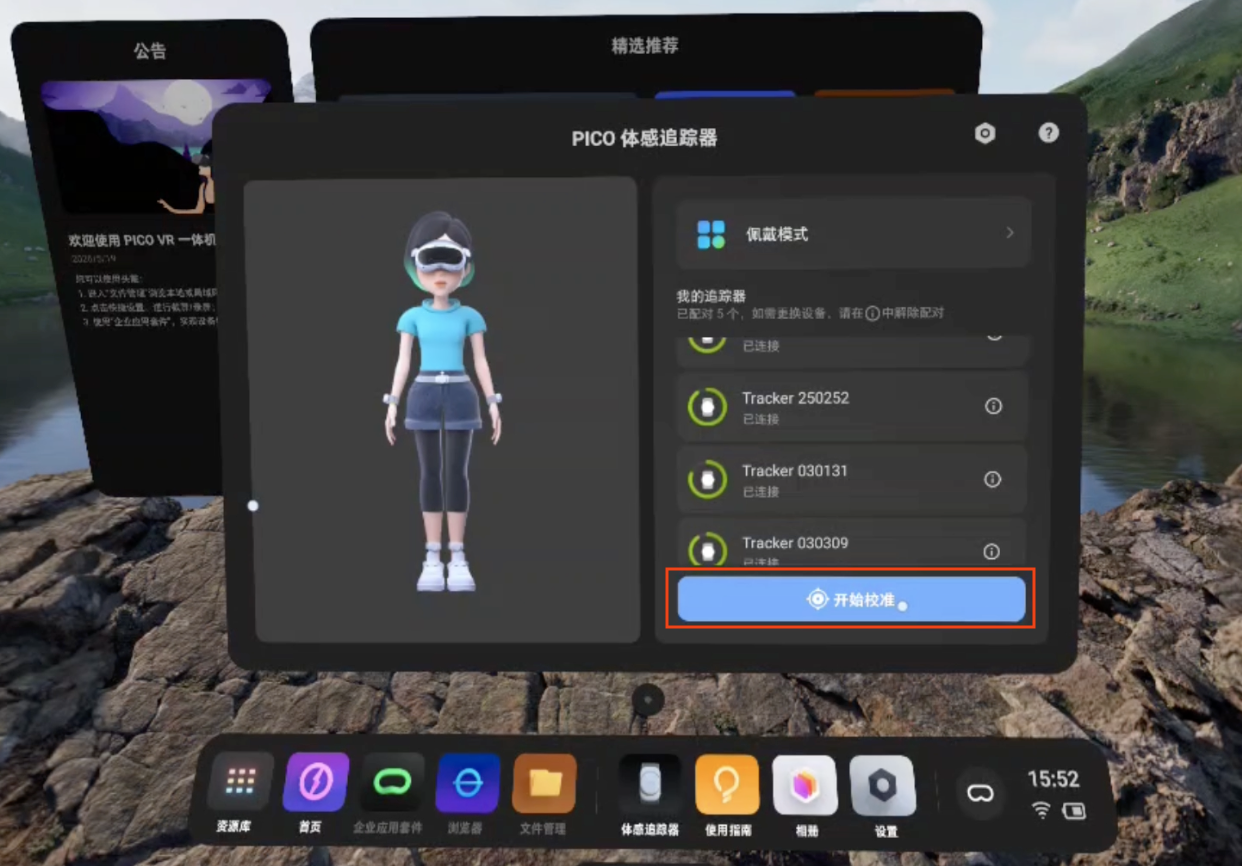
Task: Click the 我的追踪器 section heading
Action: 711,297
